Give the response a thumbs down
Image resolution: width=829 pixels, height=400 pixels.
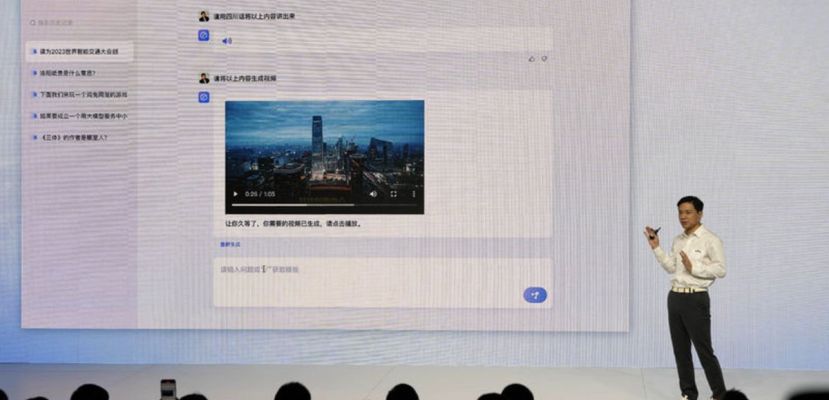[x=544, y=59]
